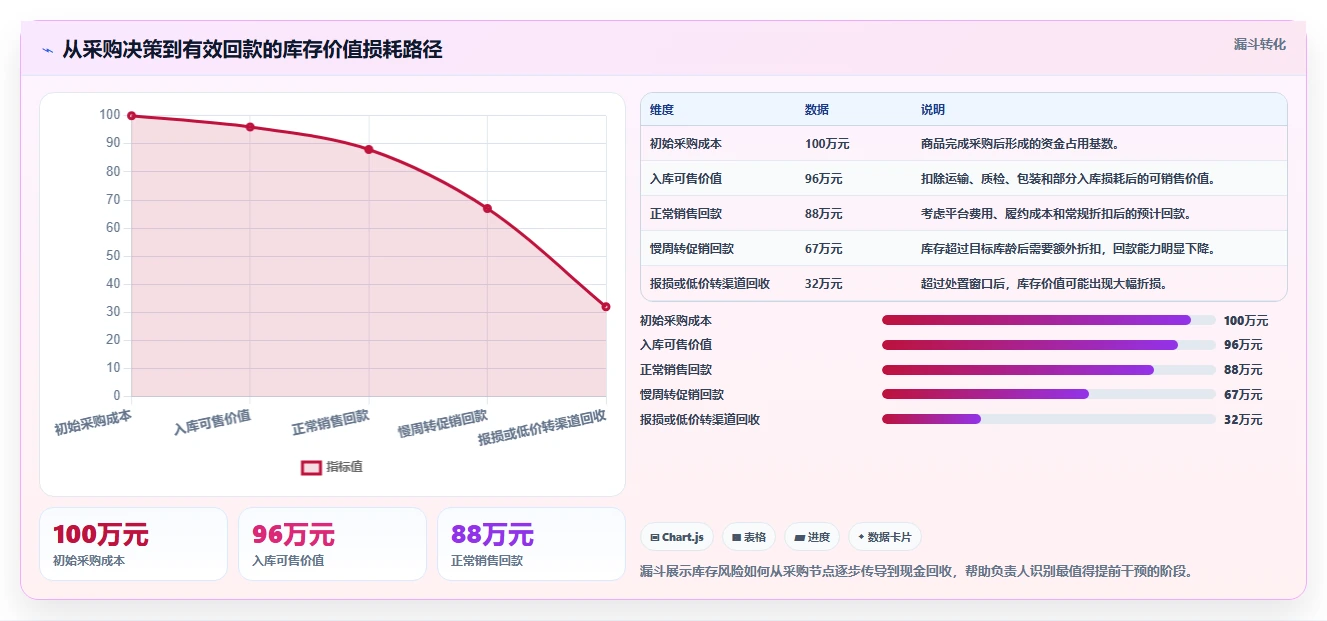Open the 100万元 初始采购成本 data card
Viewport: 1327px width, 621px height.
click(133, 544)
